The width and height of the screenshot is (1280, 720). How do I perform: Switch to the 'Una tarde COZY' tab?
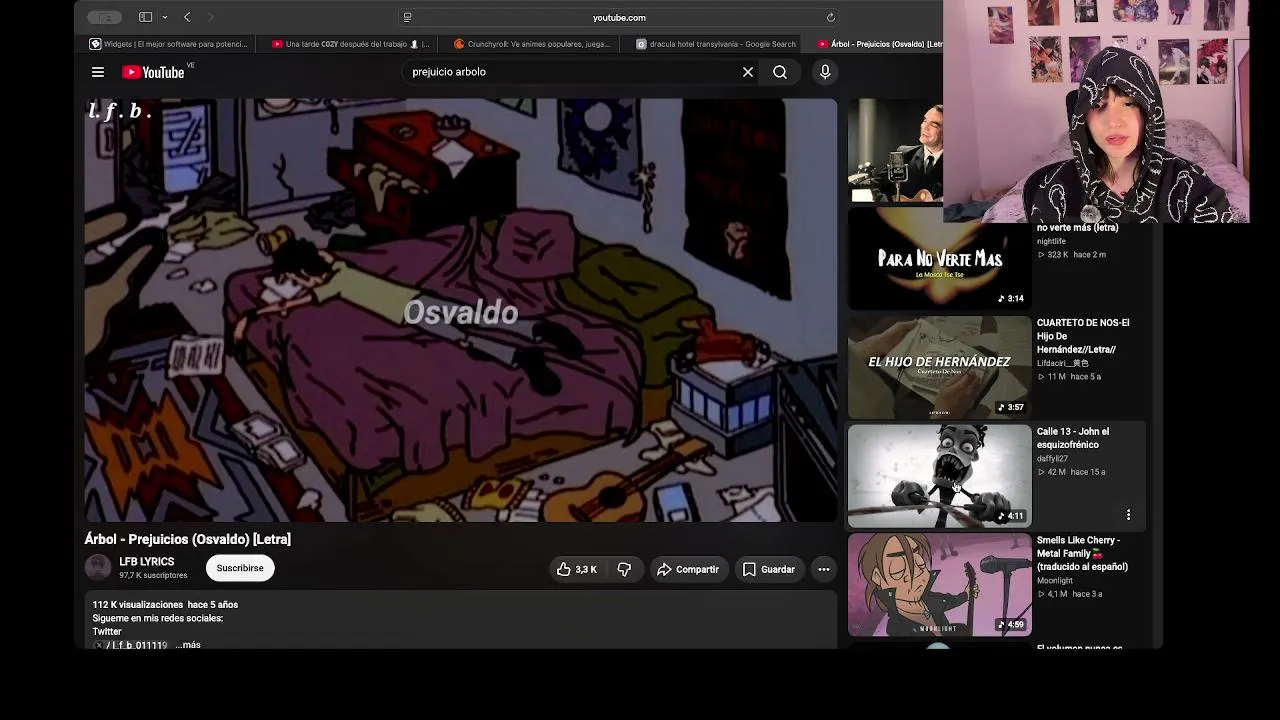pos(350,44)
